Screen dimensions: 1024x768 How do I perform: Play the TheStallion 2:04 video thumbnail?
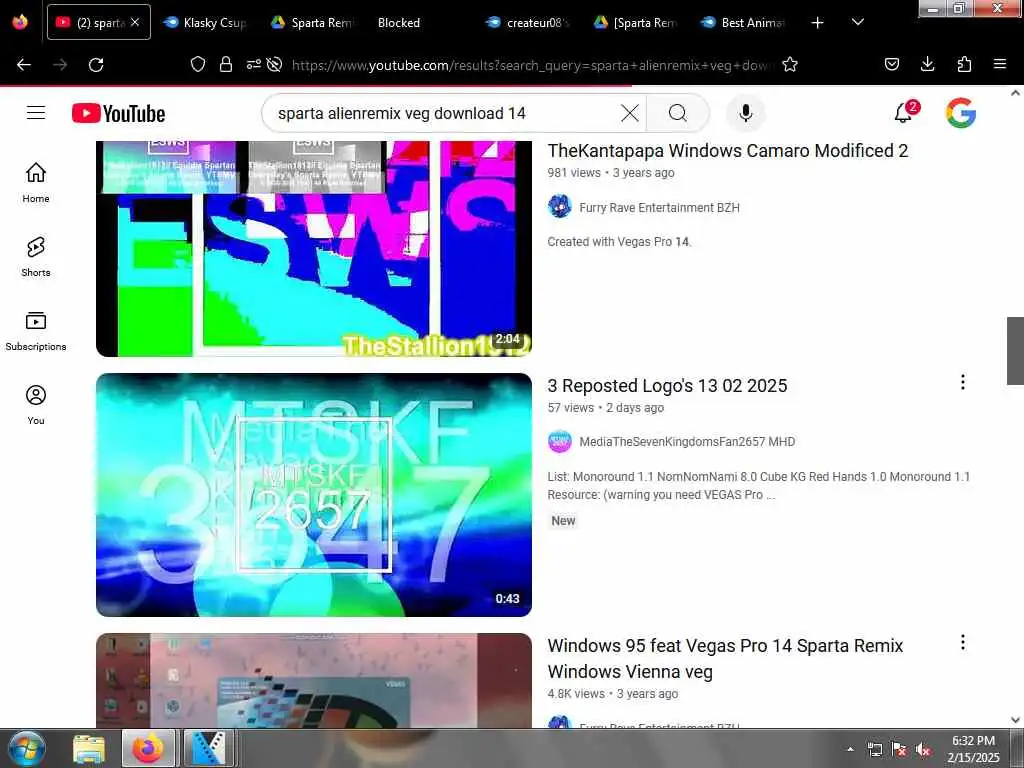(x=313, y=249)
